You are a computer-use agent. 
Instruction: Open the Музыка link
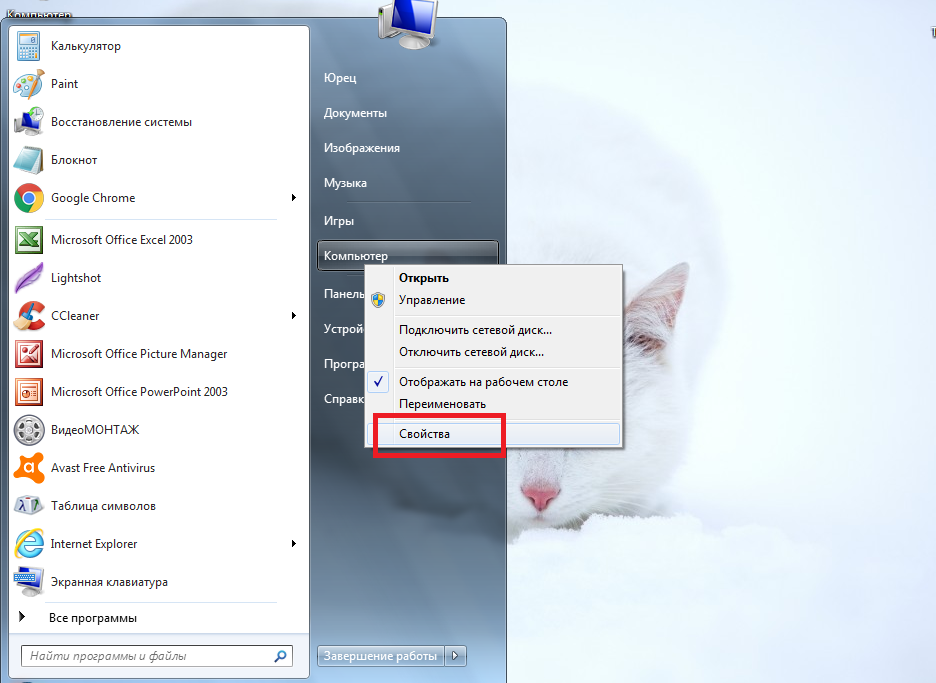pos(345,183)
